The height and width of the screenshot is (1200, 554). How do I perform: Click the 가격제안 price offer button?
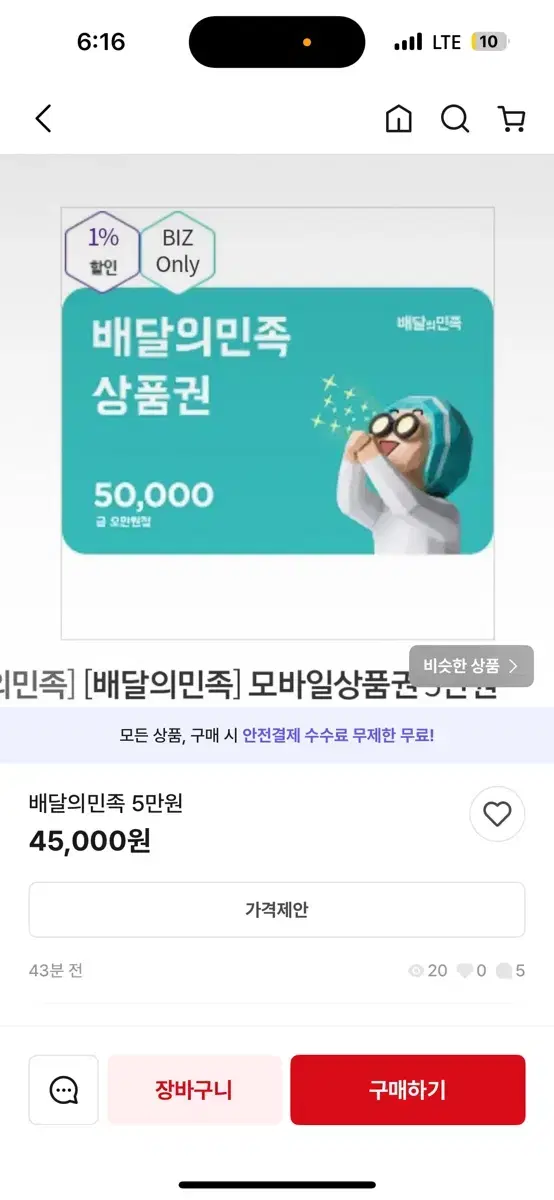pos(277,910)
